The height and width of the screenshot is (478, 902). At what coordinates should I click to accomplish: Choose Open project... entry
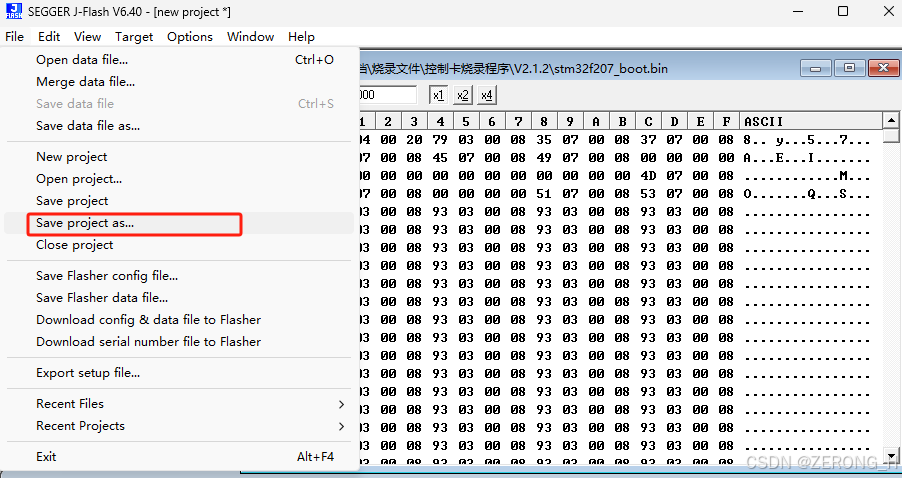[x=179, y=179]
